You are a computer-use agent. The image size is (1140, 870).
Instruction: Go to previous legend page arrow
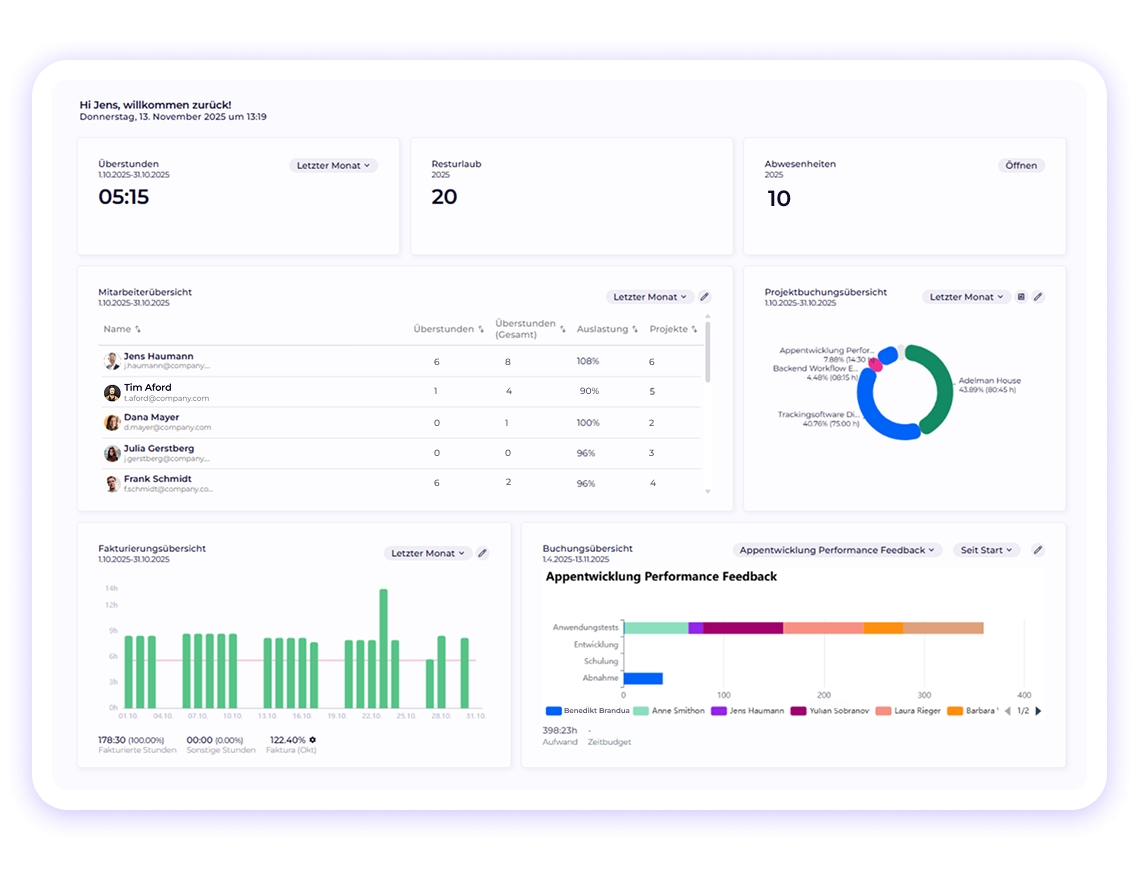pos(1008,711)
